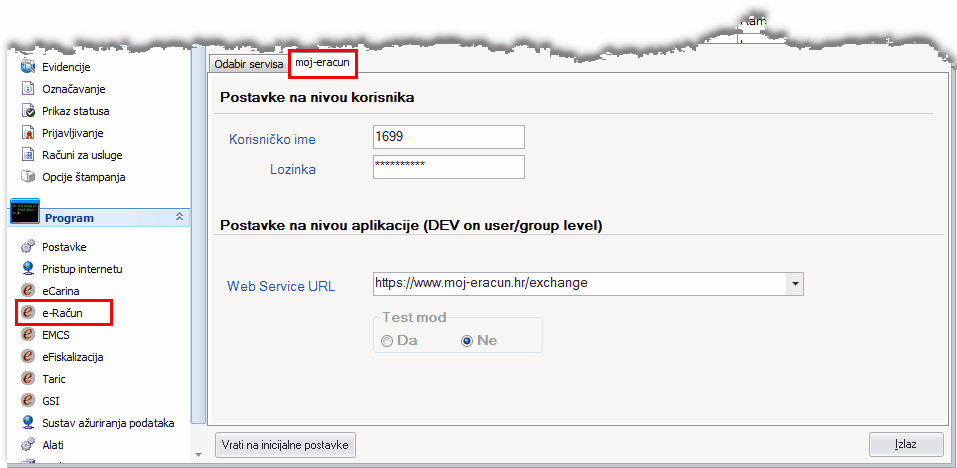
Task: Click the EMCS e-icon
Action: (27, 335)
